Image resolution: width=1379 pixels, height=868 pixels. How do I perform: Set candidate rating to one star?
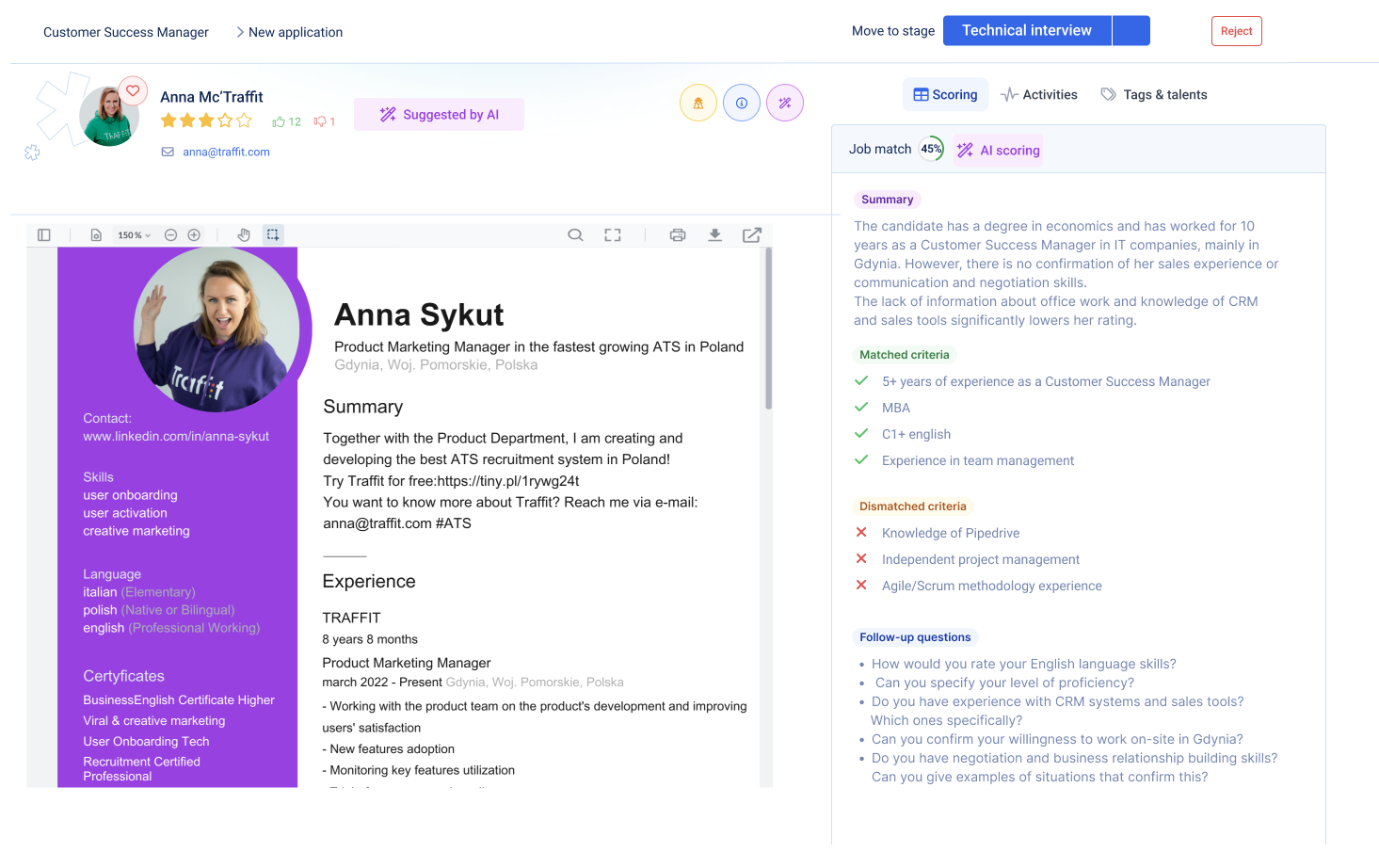pyautogui.click(x=168, y=121)
